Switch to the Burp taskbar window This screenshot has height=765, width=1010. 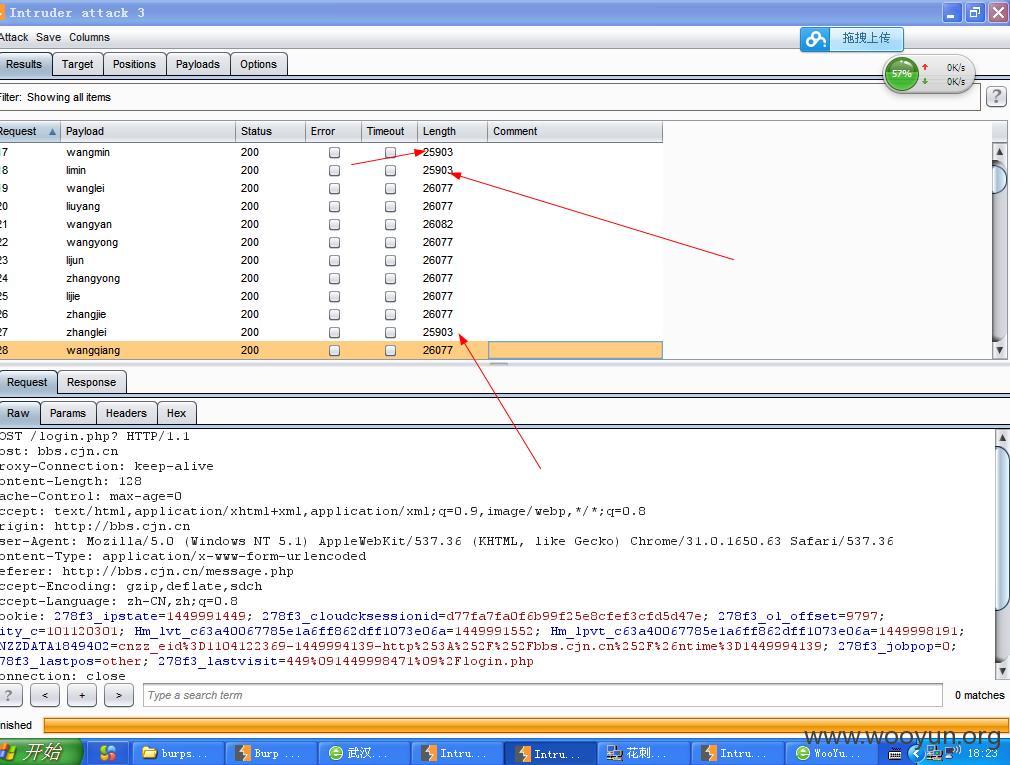click(271, 753)
